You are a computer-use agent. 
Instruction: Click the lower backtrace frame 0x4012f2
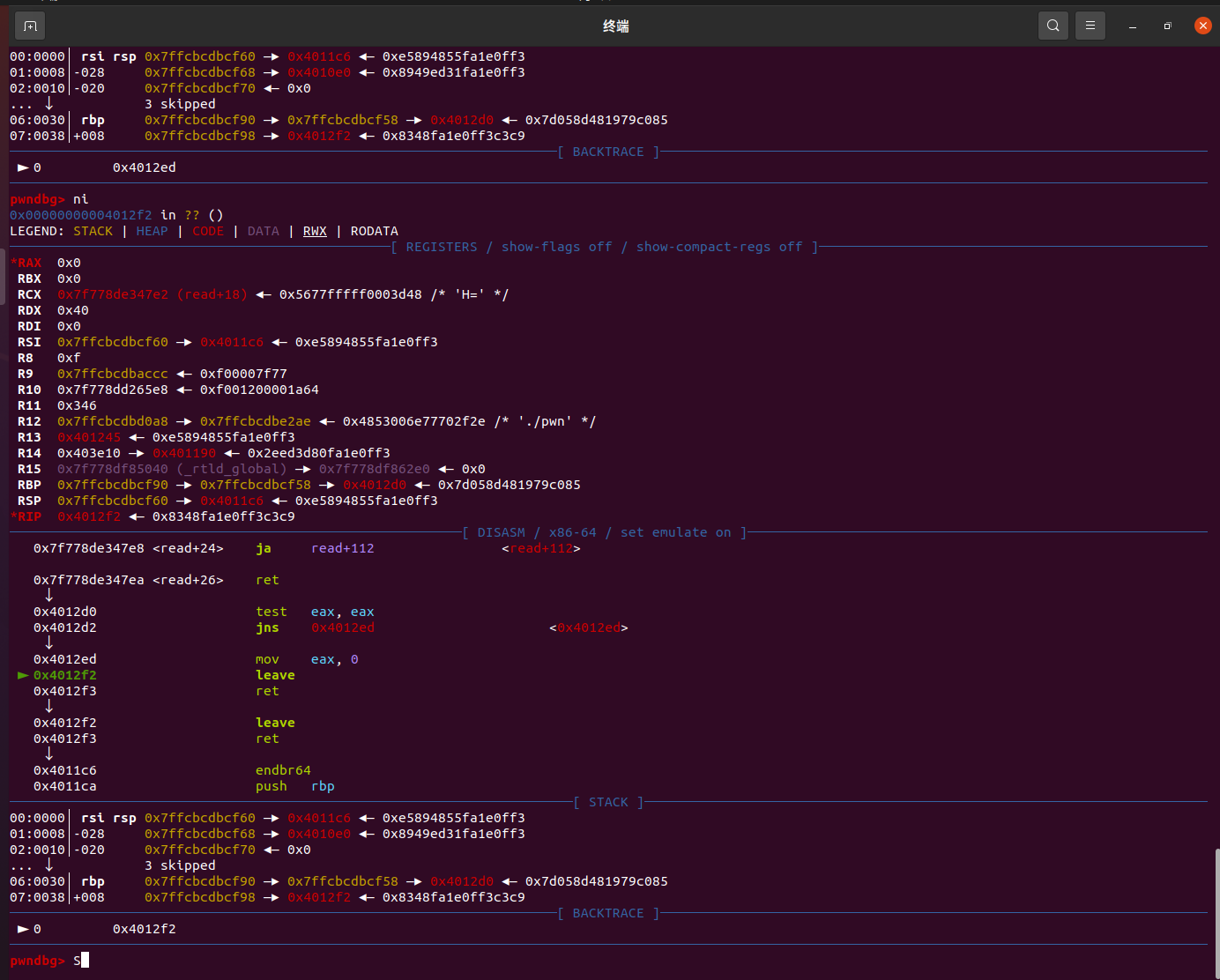[x=145, y=929]
